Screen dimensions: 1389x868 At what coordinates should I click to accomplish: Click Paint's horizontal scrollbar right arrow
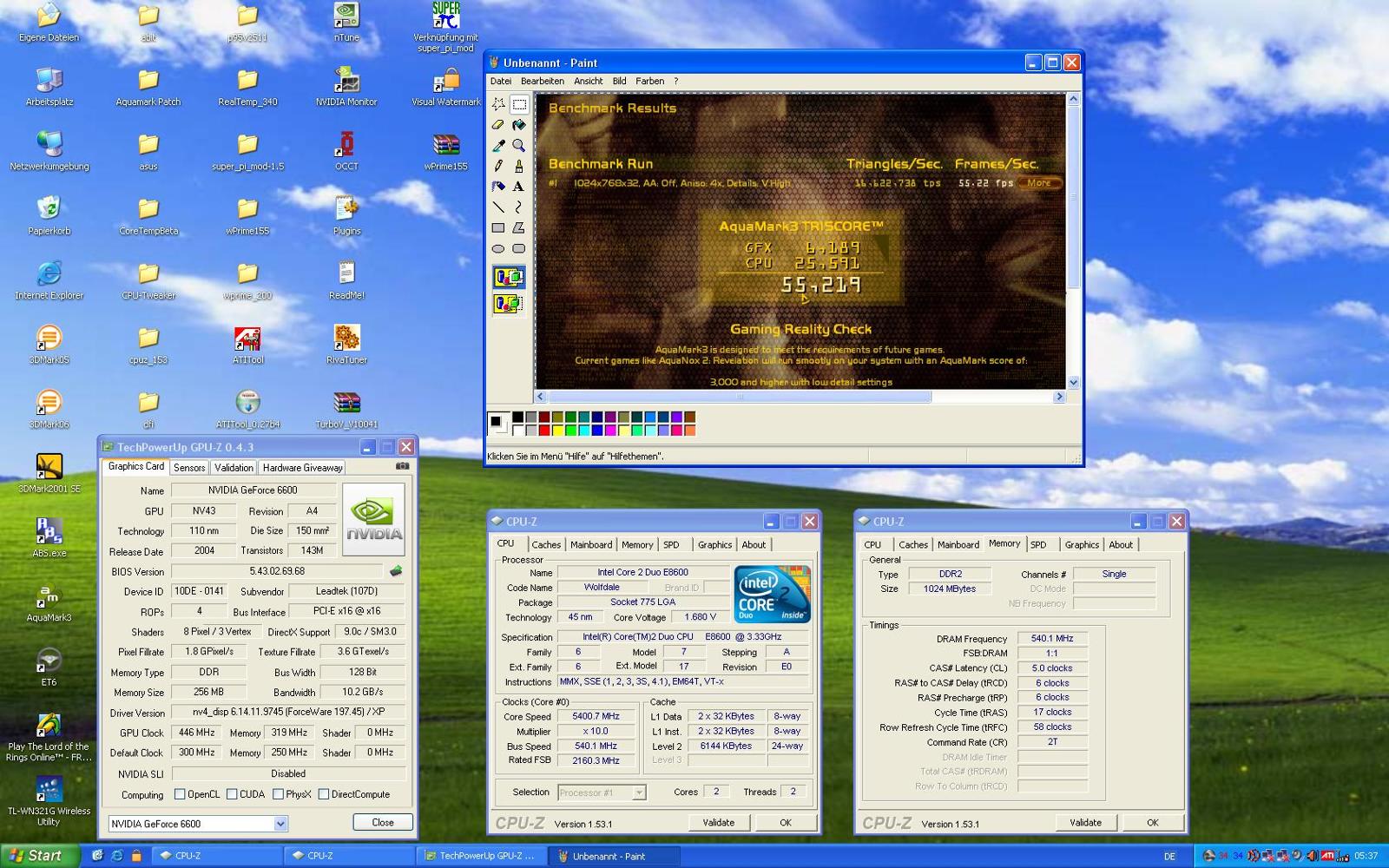(1059, 397)
